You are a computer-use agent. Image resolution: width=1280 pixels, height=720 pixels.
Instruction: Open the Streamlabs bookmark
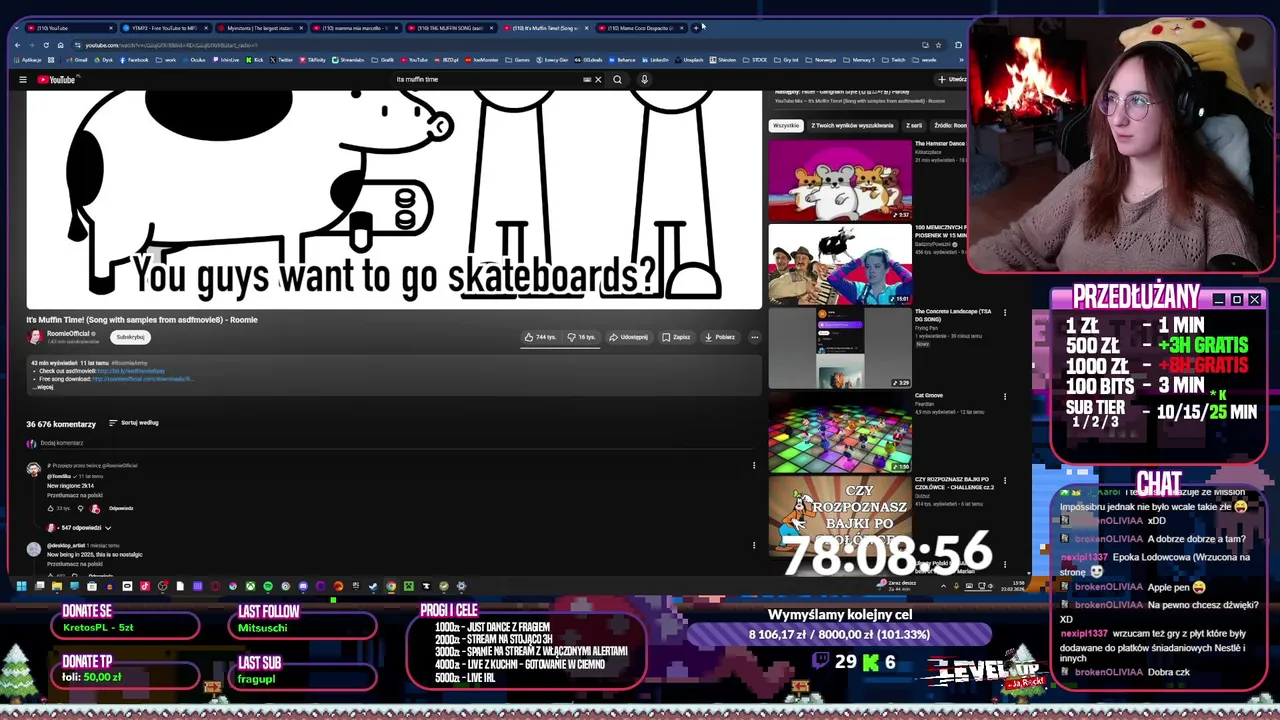(x=348, y=60)
